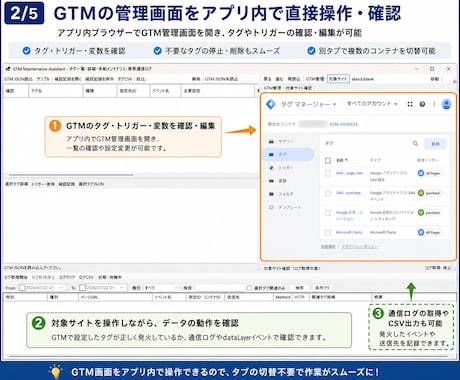This screenshot has height=380, width=460.
Task: Toggle the select-all checkbox in tag table header
Action: coord(328,160)
